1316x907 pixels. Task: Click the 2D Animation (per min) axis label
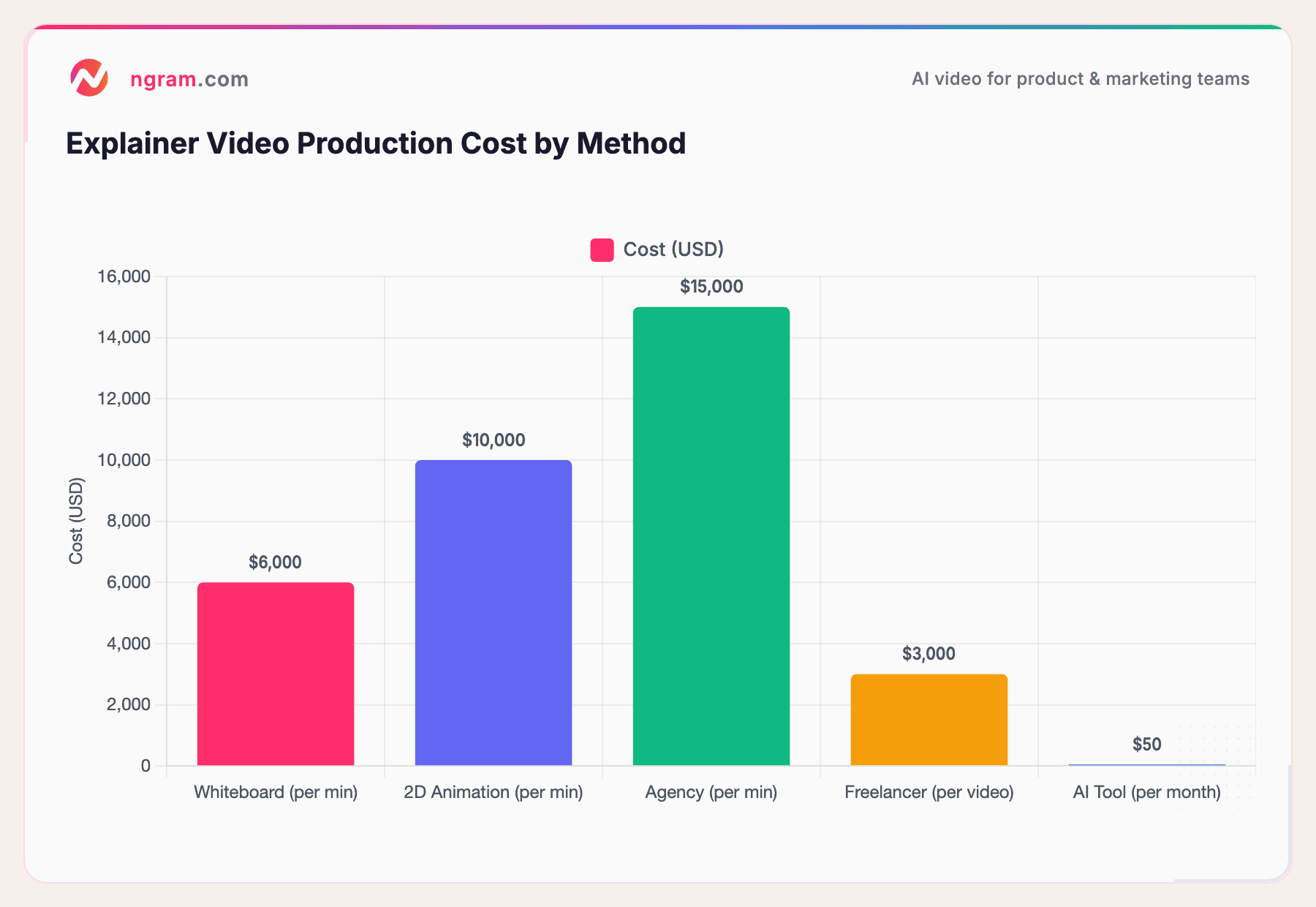pyautogui.click(x=494, y=791)
